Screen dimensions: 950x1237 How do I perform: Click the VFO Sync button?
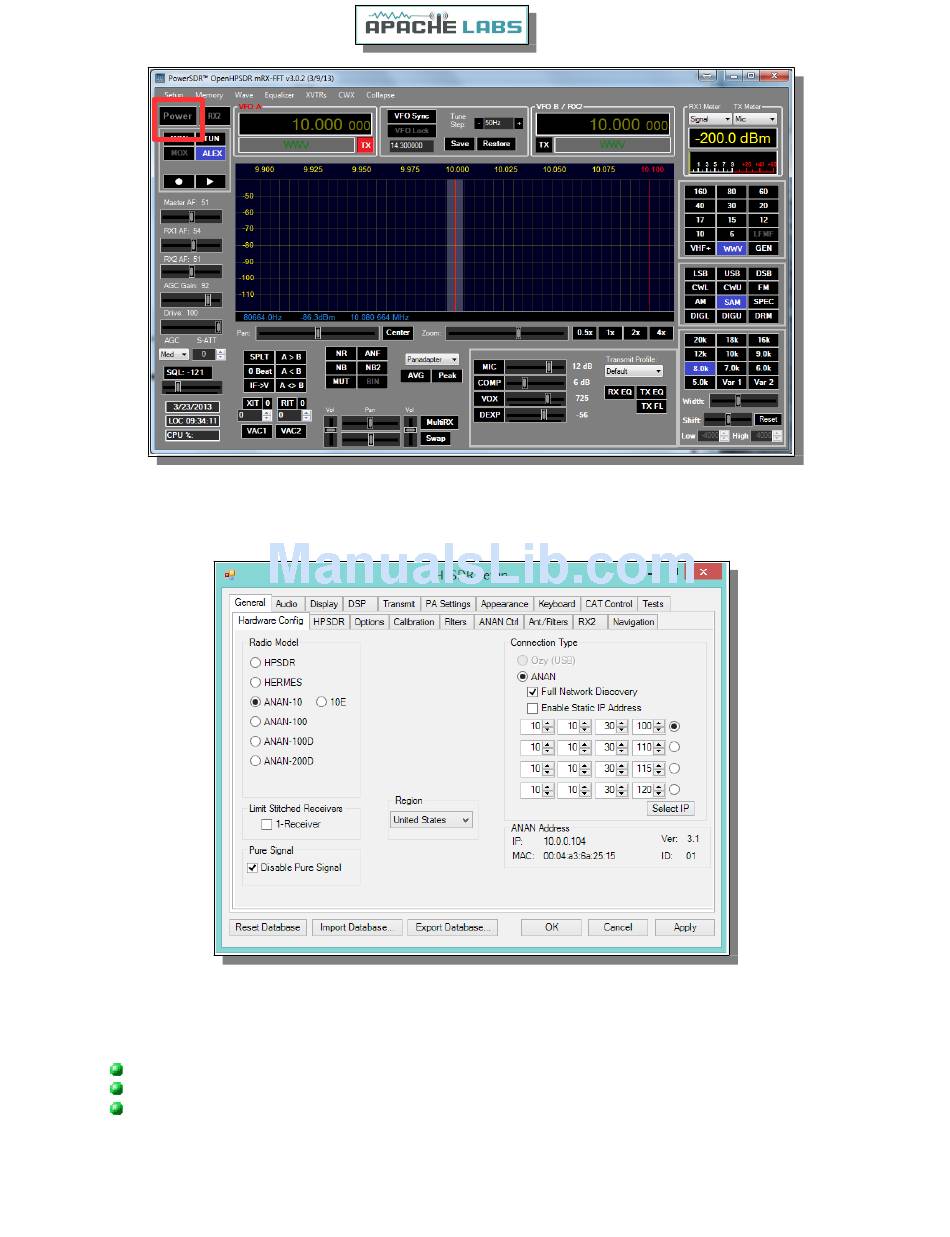click(411, 116)
